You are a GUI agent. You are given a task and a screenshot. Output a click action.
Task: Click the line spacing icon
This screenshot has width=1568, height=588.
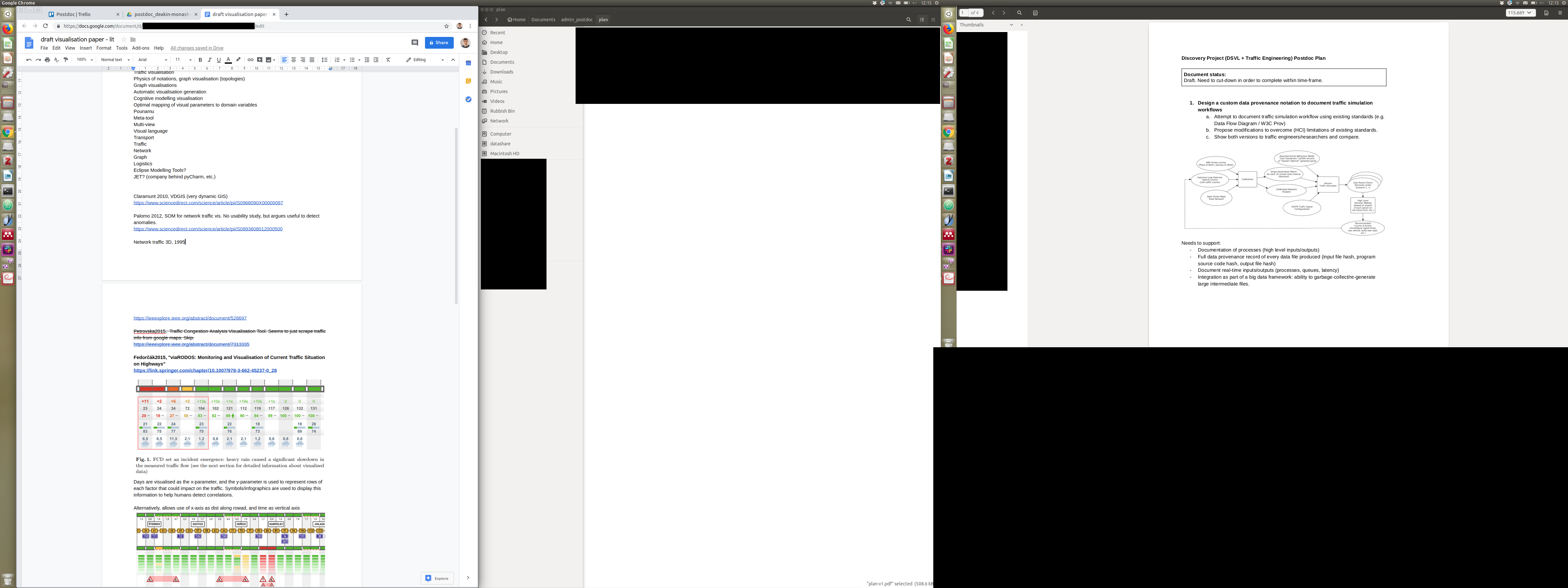tap(324, 60)
